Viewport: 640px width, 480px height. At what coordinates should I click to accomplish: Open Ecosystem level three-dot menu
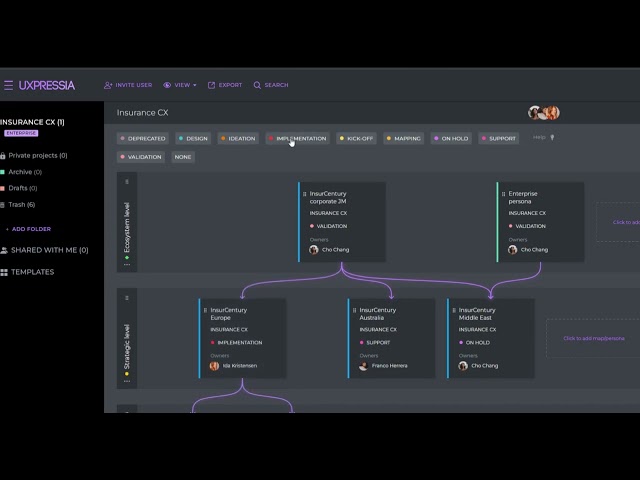[127, 265]
